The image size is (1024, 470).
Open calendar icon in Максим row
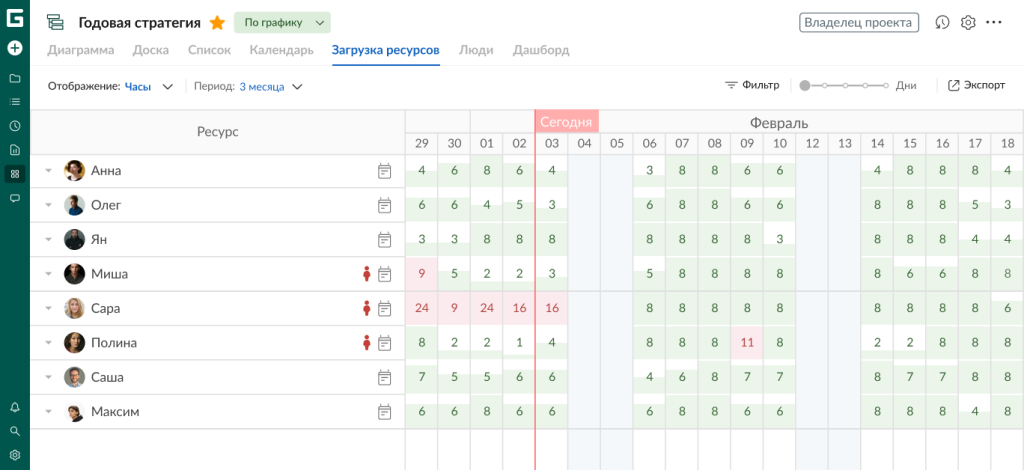click(385, 412)
